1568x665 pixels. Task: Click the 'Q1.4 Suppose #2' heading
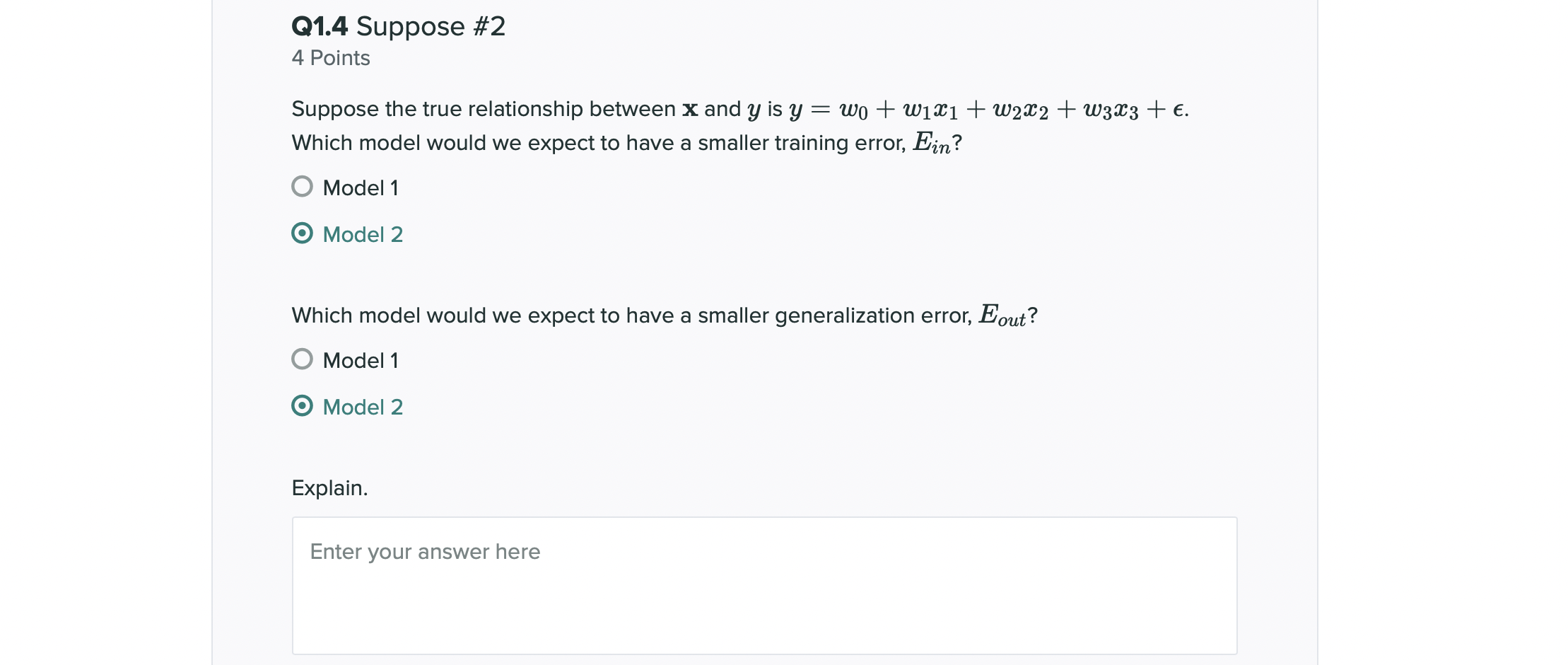[x=399, y=27]
